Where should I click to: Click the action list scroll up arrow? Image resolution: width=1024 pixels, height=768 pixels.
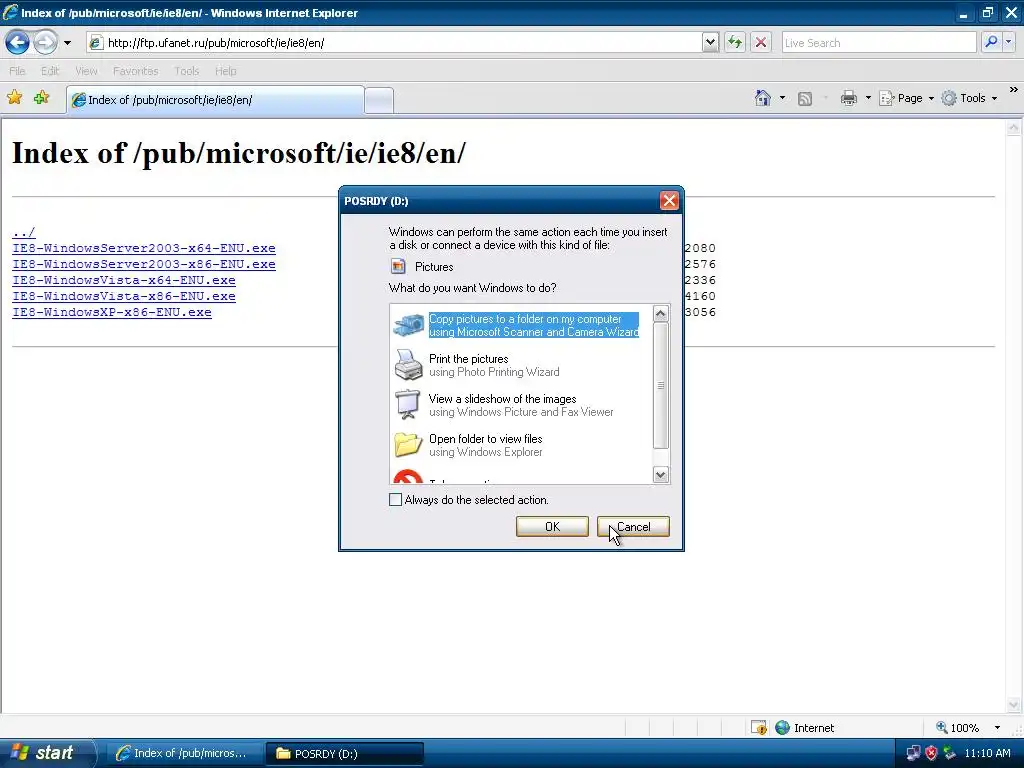(x=661, y=313)
